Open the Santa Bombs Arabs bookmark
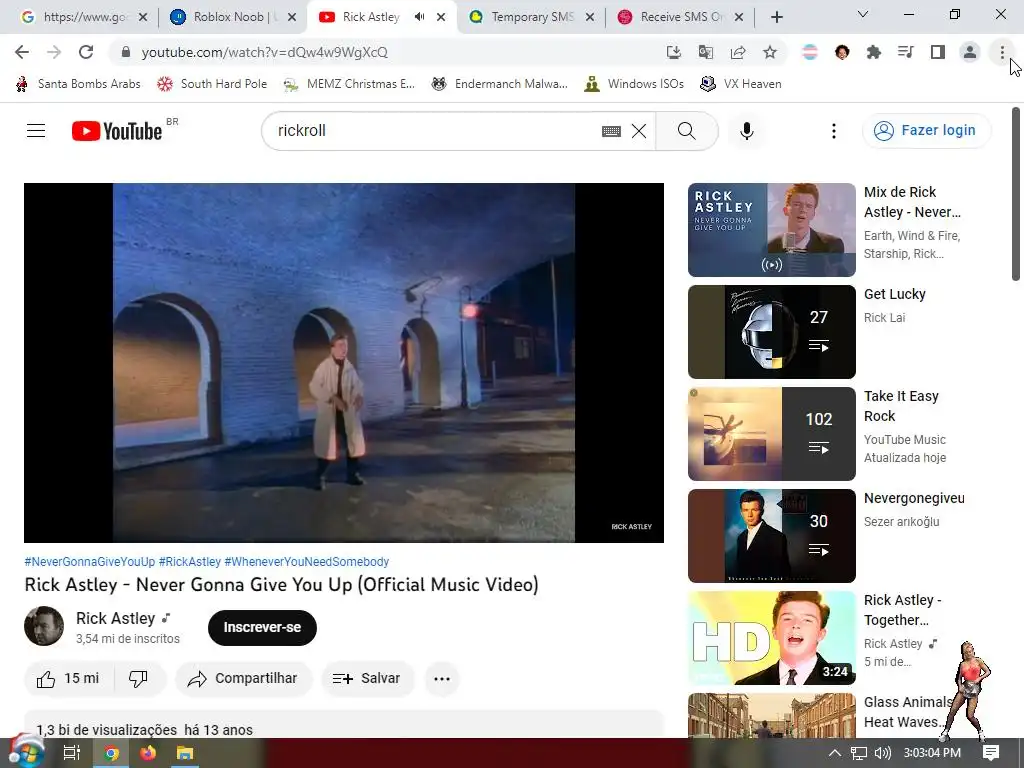The width and height of the screenshot is (1024, 768). click(78, 84)
